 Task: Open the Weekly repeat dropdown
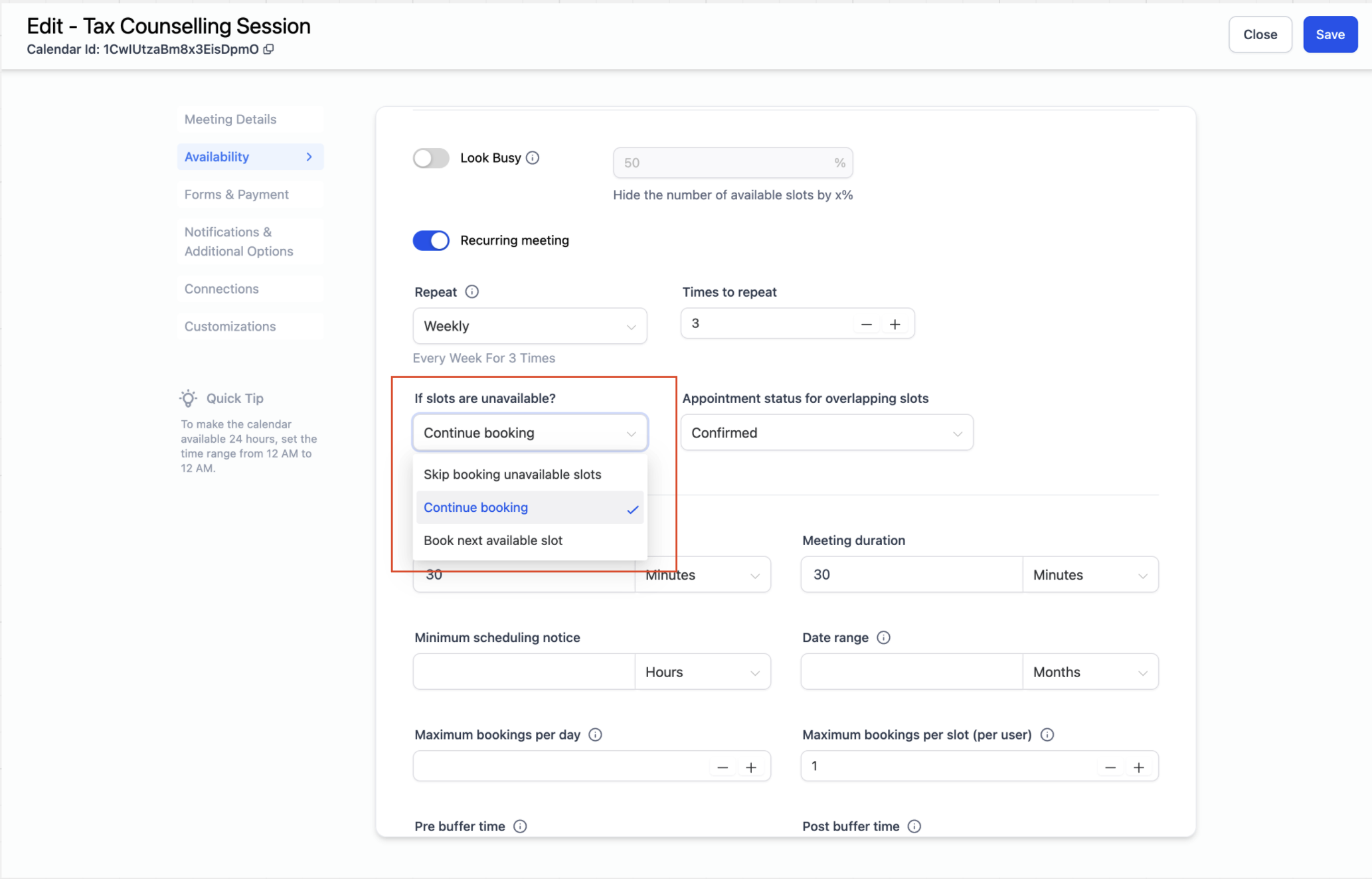pos(529,326)
